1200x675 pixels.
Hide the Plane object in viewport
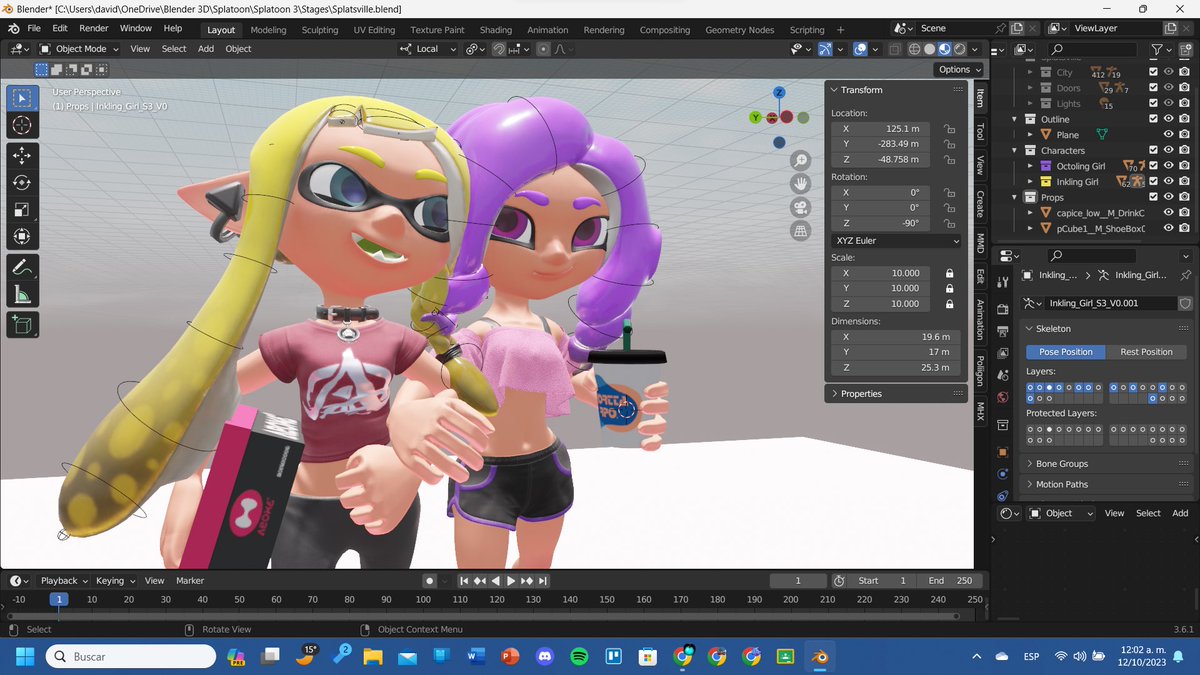[1169, 134]
